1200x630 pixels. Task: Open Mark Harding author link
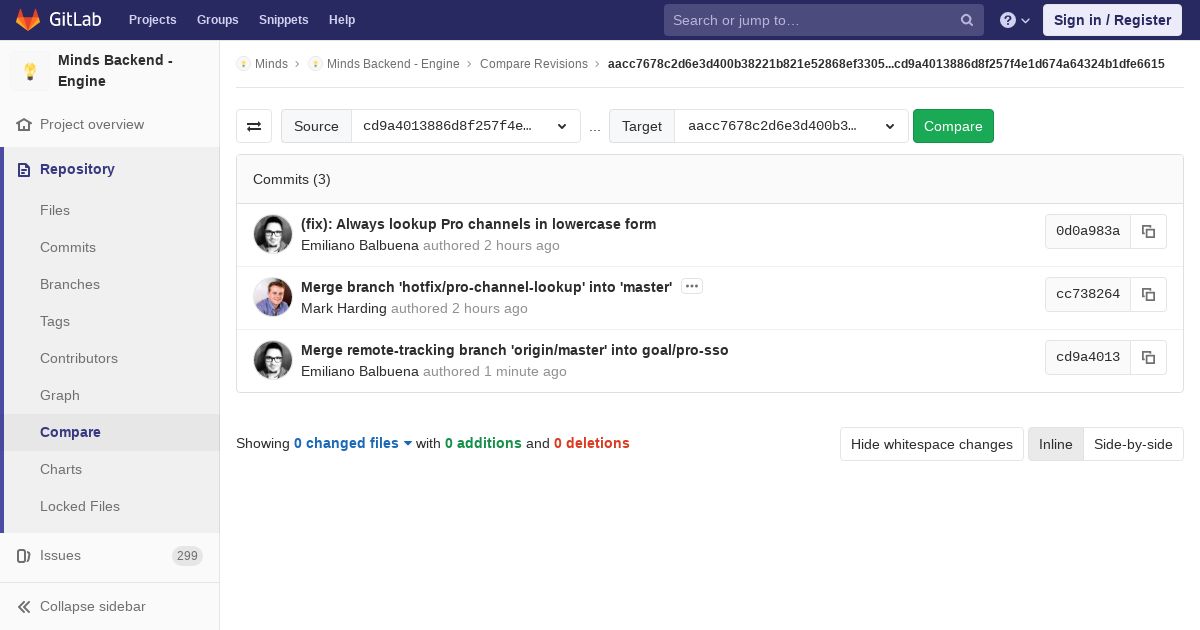(344, 308)
